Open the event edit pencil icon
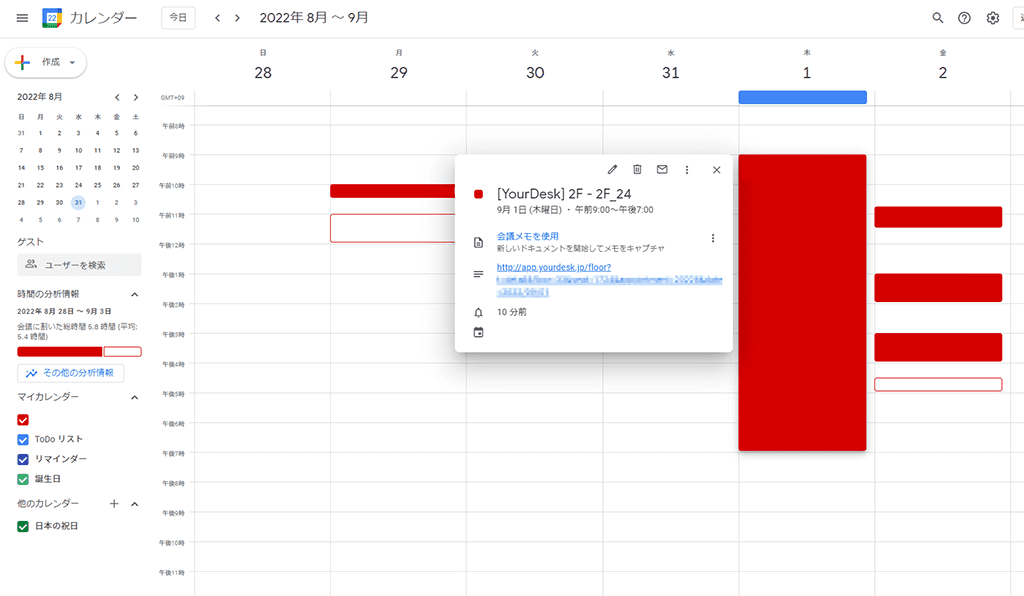This screenshot has width=1024, height=596. coord(612,169)
